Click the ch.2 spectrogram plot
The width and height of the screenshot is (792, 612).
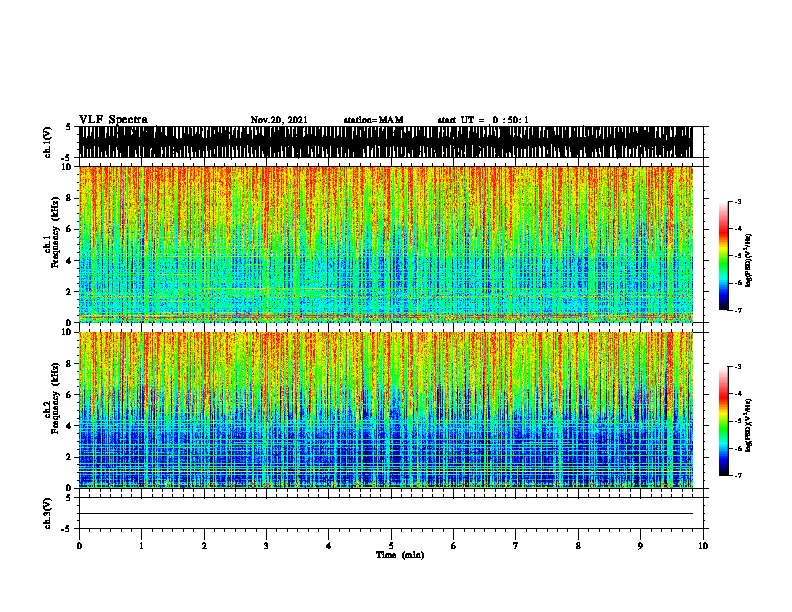(386, 410)
